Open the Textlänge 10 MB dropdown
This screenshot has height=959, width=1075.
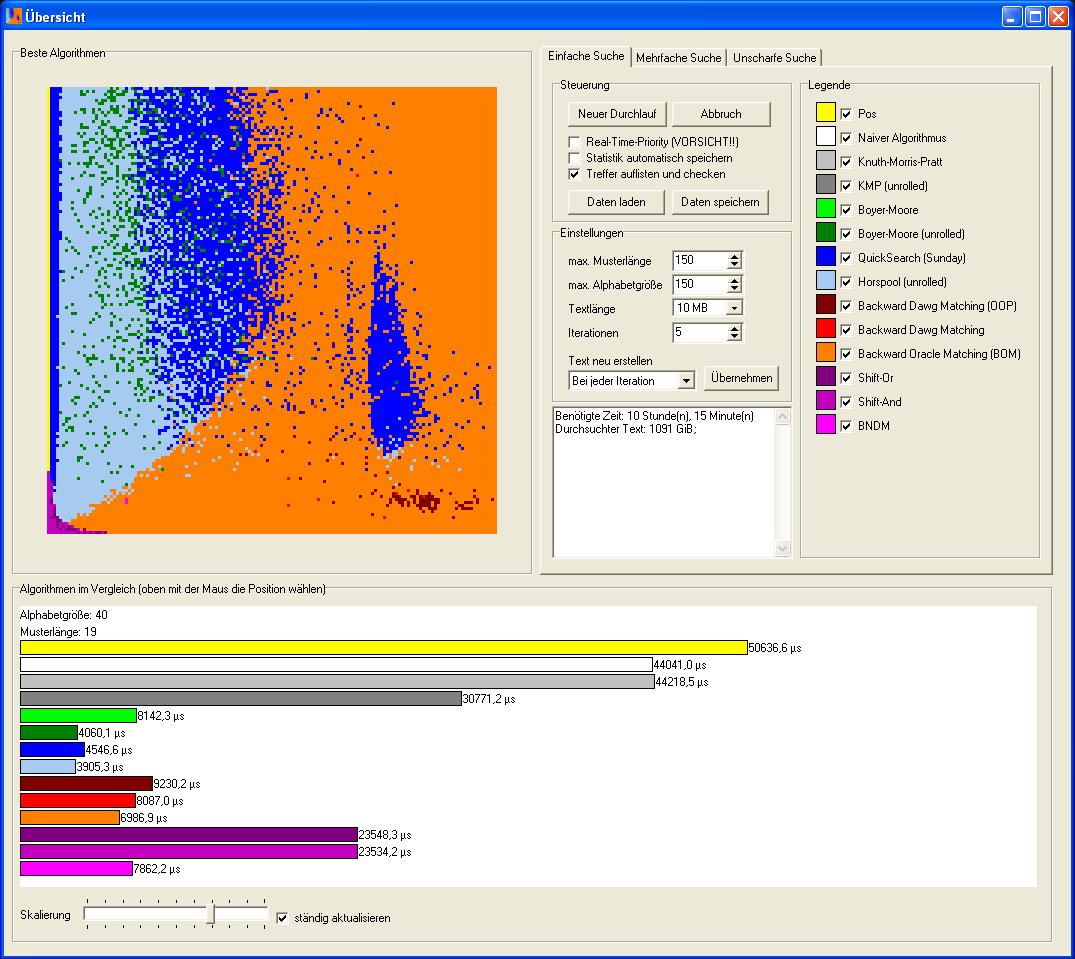pos(735,308)
